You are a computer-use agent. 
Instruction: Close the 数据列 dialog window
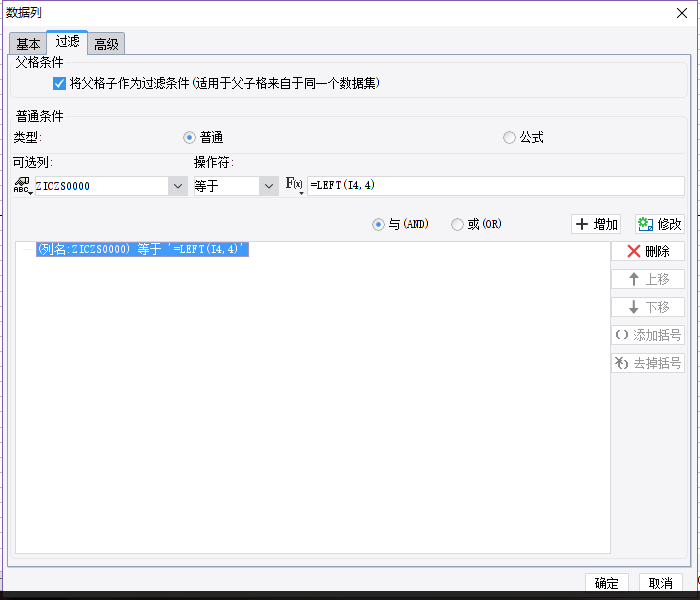click(682, 13)
